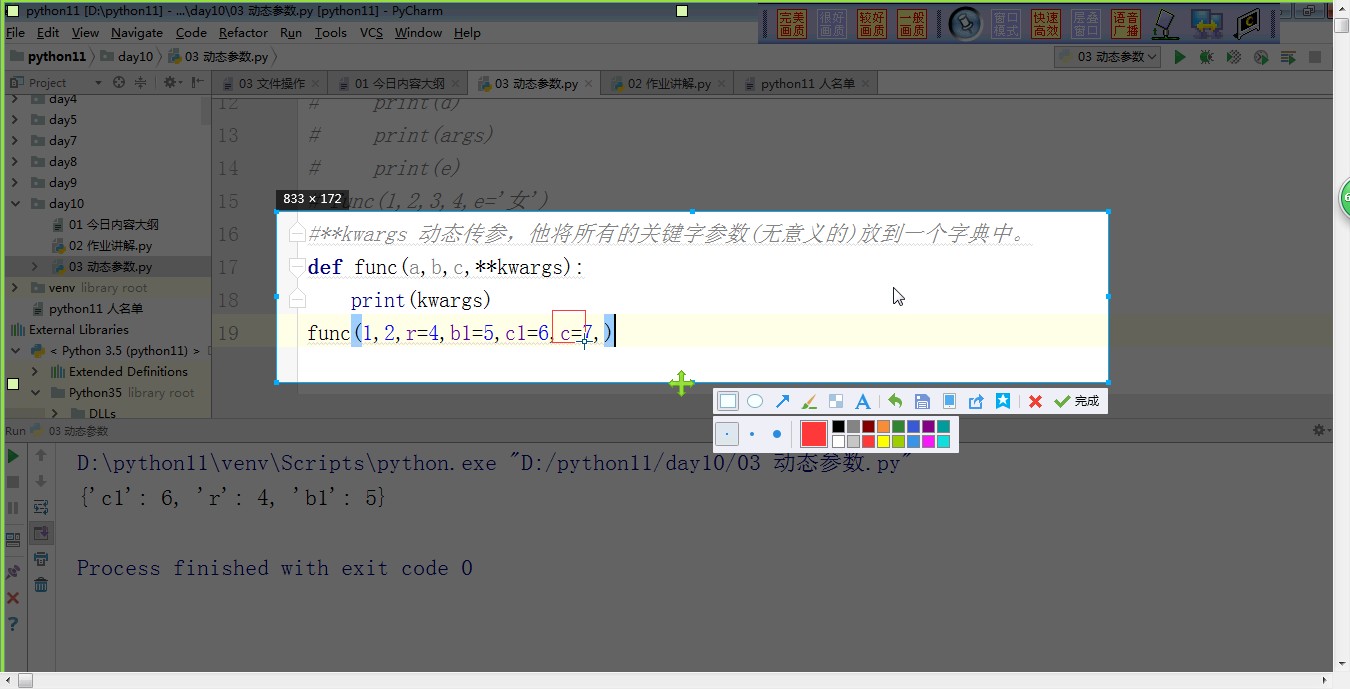Click the 较好画质 quality button
The height and width of the screenshot is (689, 1350).
[x=872, y=24]
